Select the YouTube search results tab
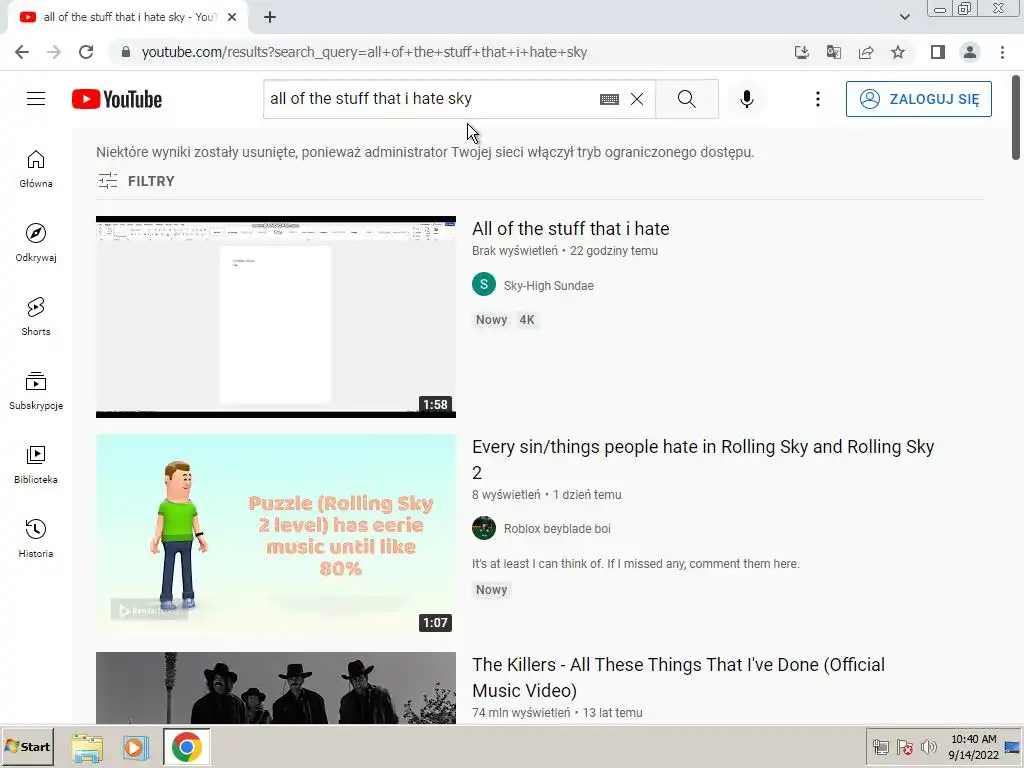Screen dimensions: 1024x768 click(x=128, y=18)
